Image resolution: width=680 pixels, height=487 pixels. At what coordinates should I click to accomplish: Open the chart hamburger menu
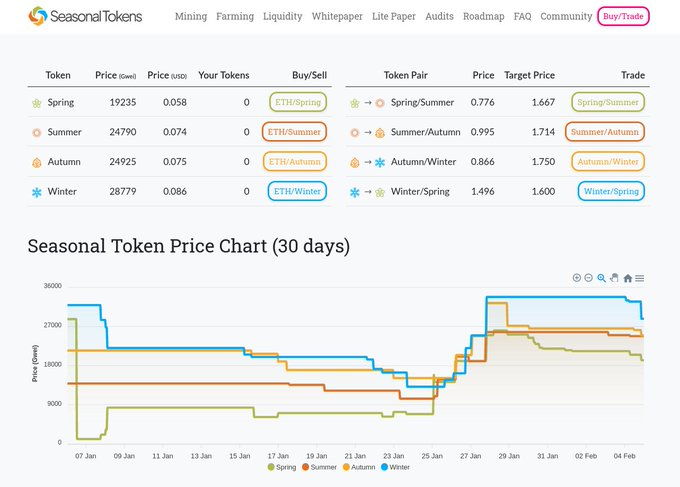tap(640, 278)
